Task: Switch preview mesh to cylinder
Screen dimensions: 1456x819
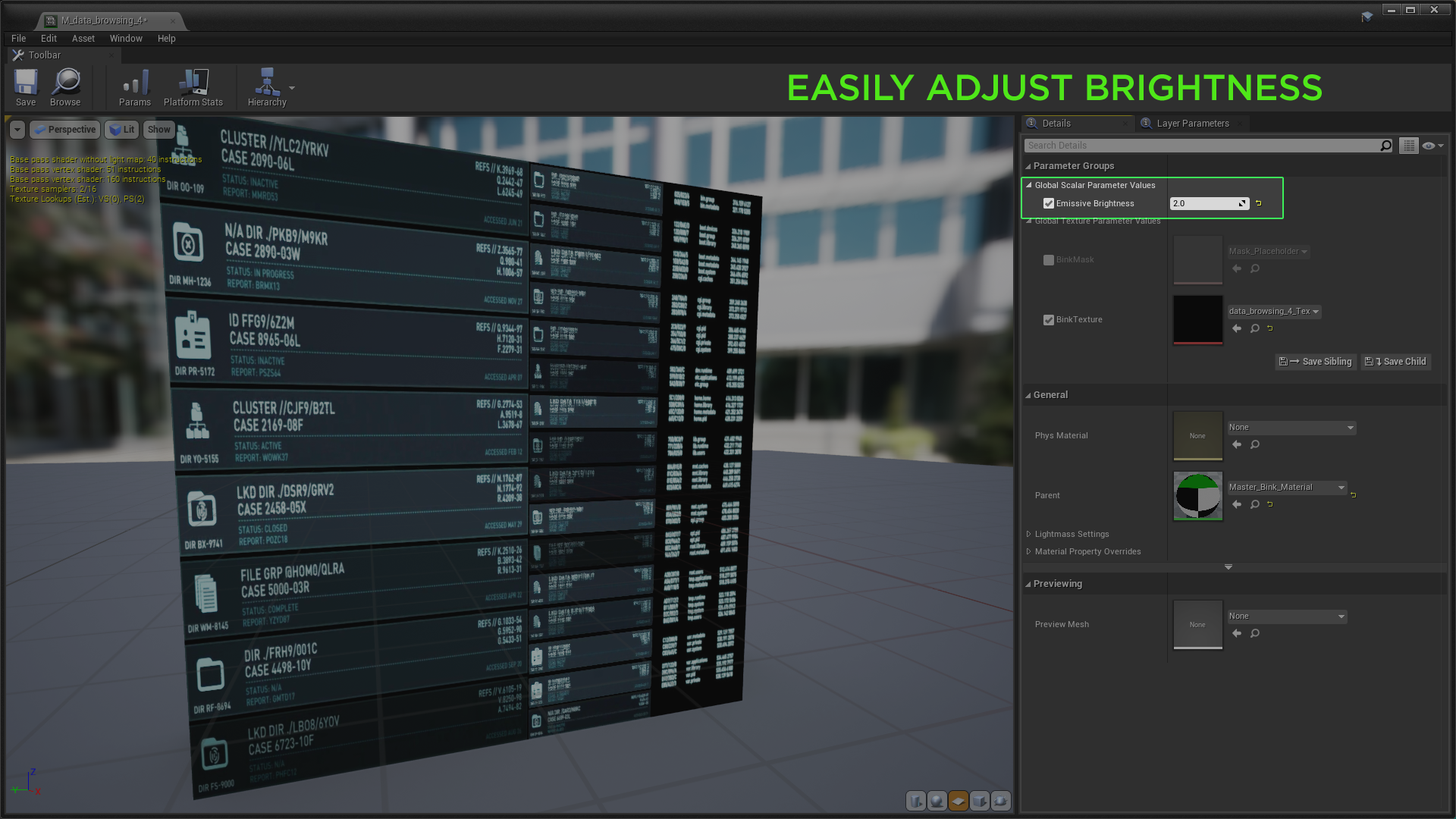Action: tap(916, 801)
